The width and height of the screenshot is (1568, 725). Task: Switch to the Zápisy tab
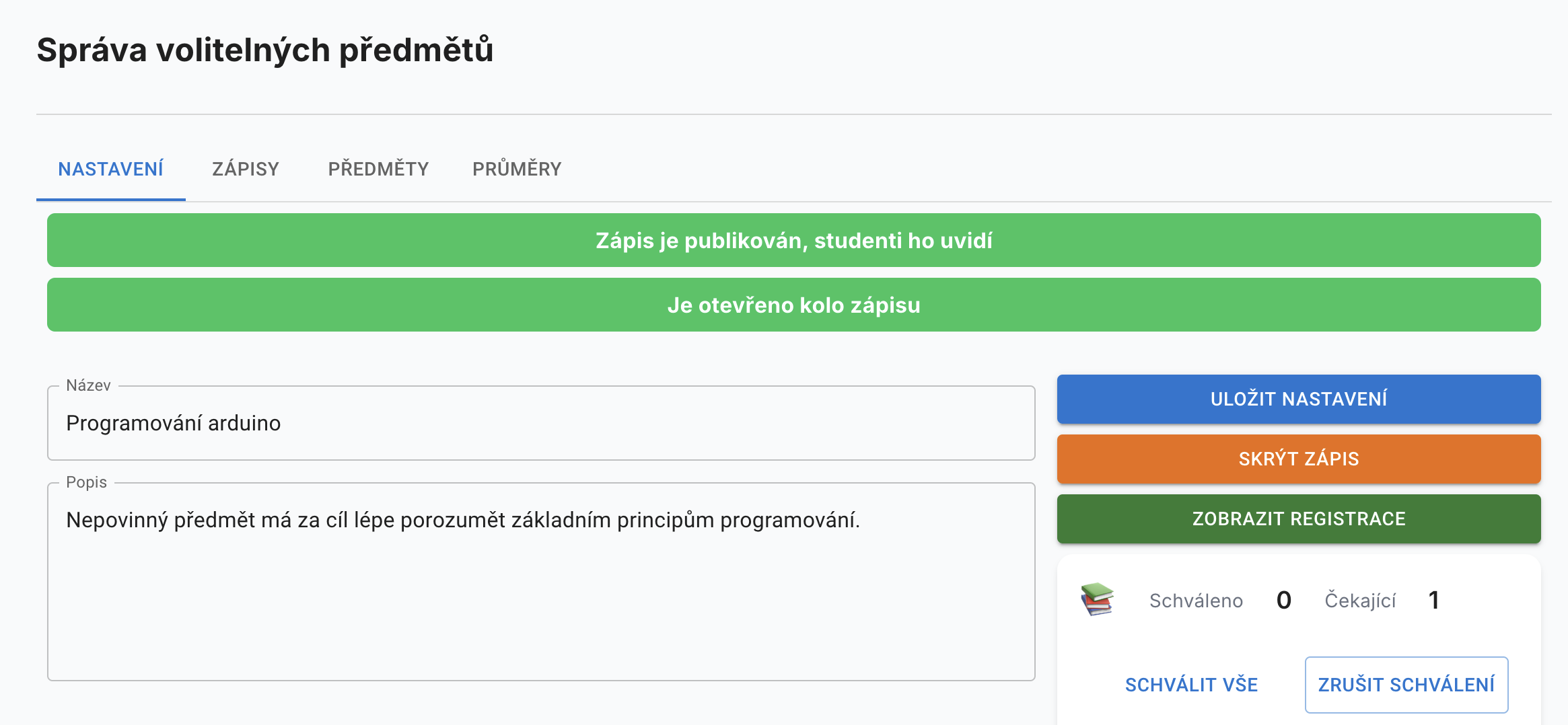pyautogui.click(x=246, y=169)
